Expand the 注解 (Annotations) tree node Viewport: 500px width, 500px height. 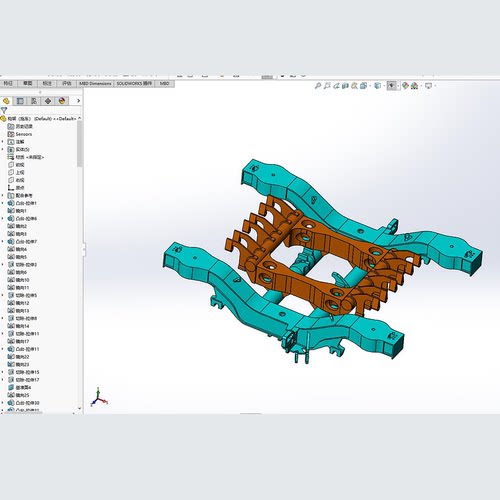pyautogui.click(x=3, y=142)
